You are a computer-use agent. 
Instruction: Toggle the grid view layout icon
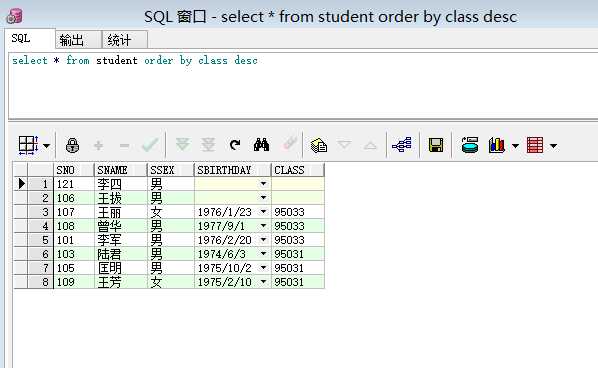point(28,145)
